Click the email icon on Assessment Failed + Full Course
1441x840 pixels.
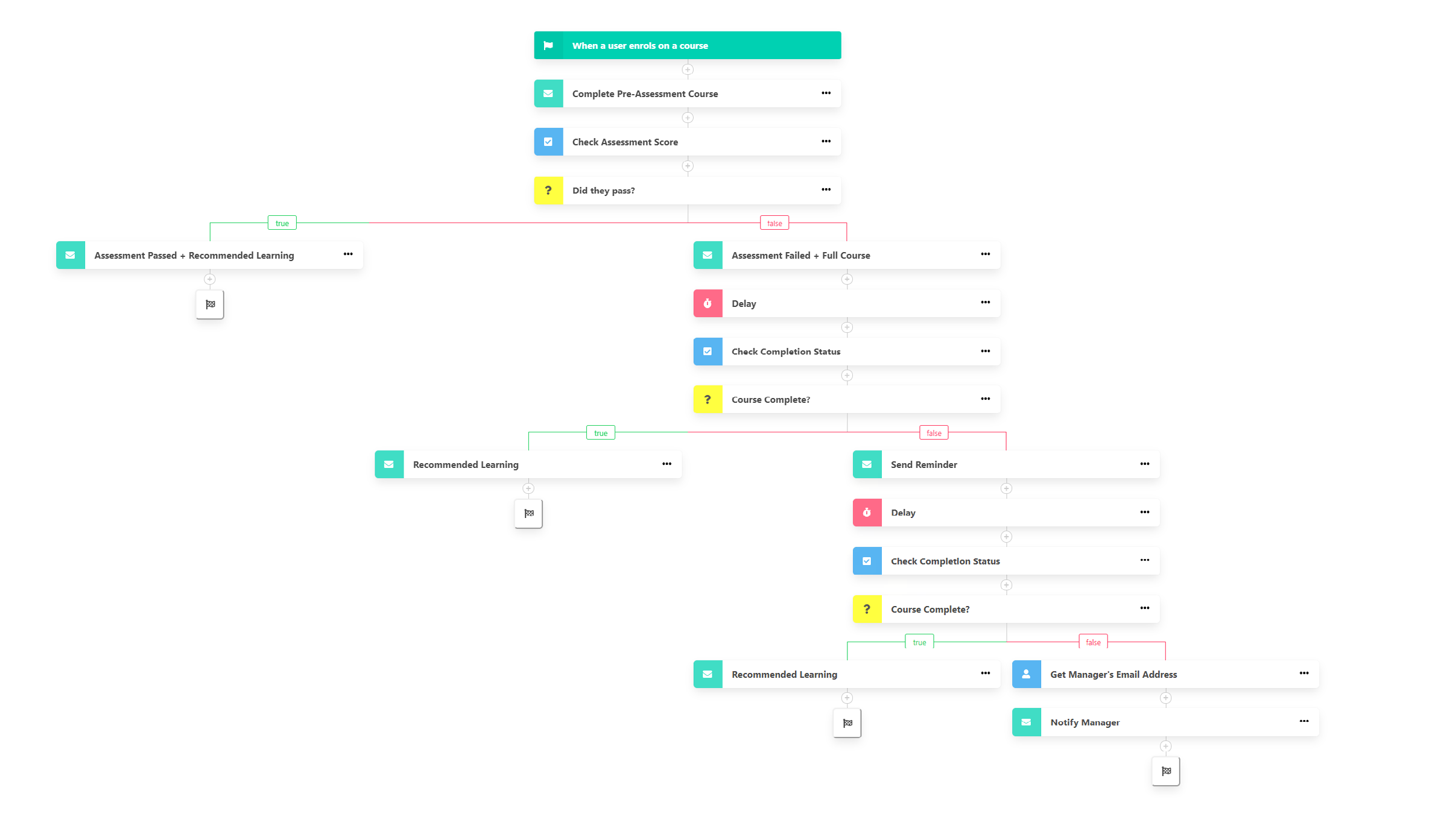coord(708,254)
